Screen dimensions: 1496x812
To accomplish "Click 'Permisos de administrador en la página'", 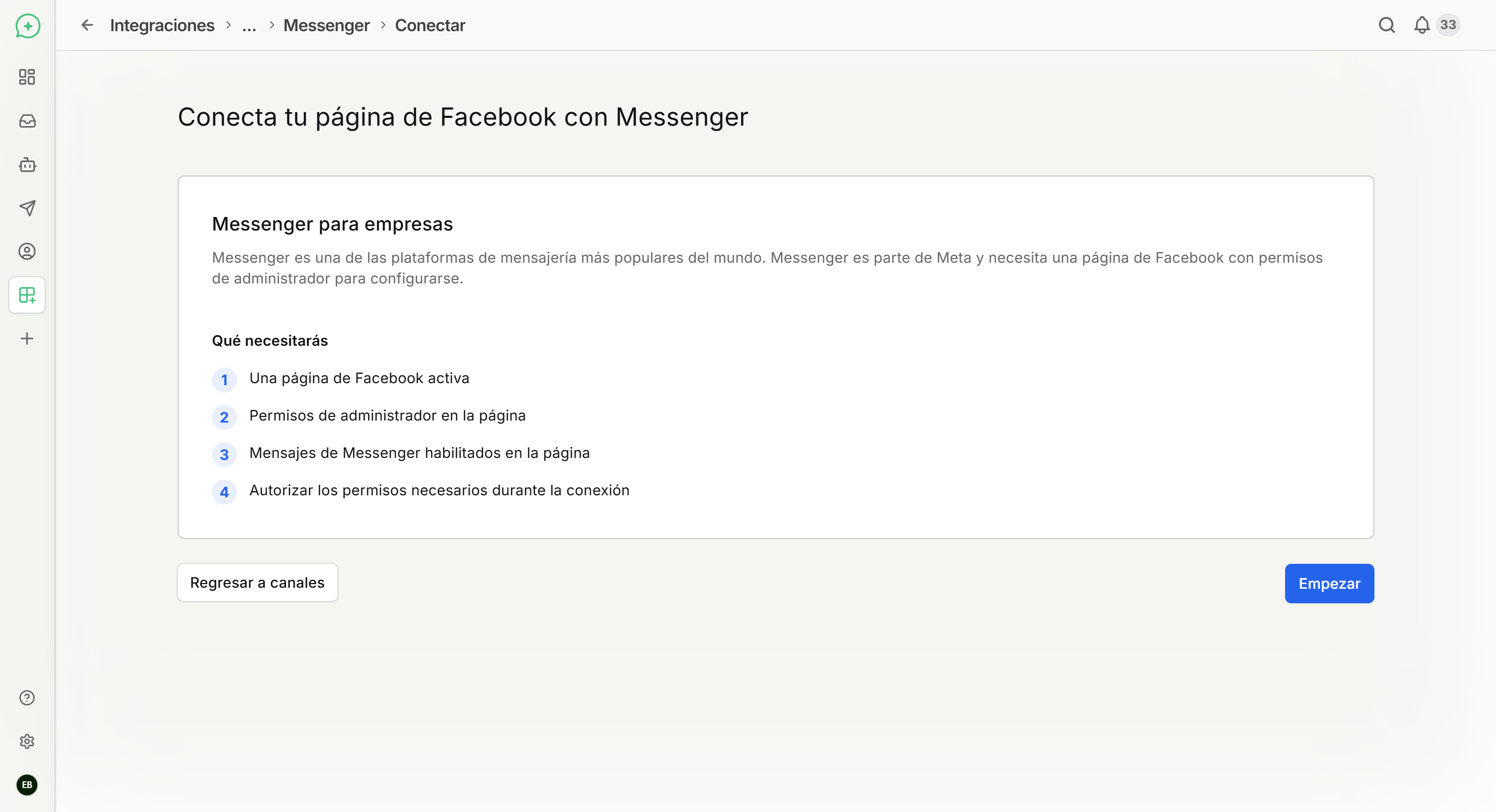I will (x=388, y=415).
